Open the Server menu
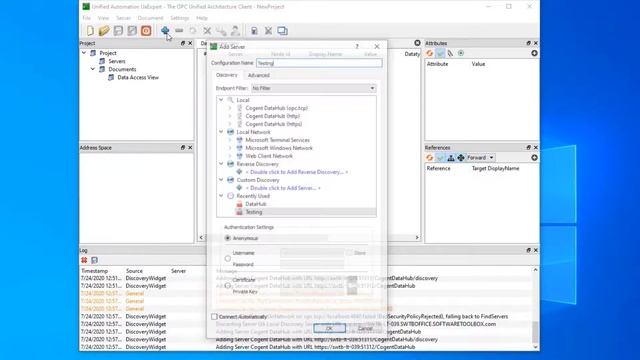 tap(123, 18)
